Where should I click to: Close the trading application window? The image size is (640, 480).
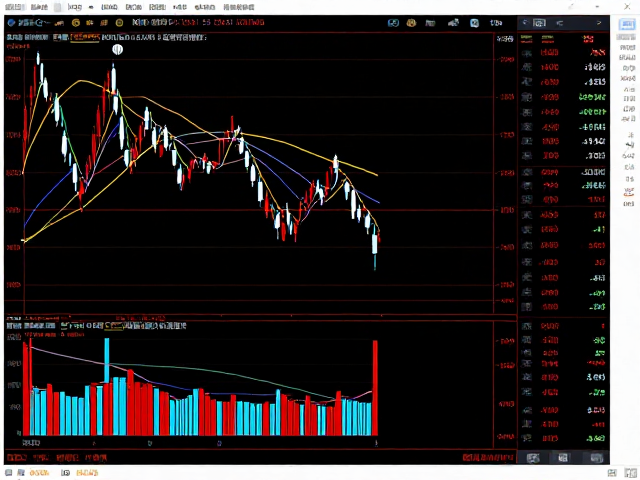pos(627,7)
